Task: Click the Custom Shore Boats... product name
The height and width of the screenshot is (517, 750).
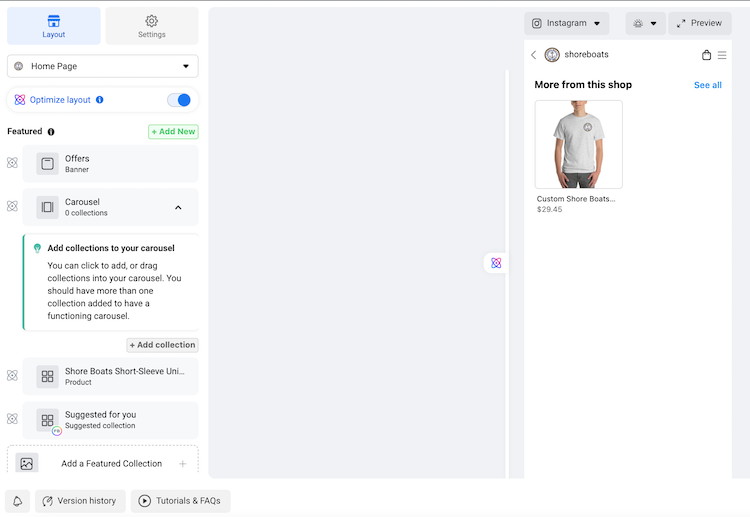Action: coord(575,199)
